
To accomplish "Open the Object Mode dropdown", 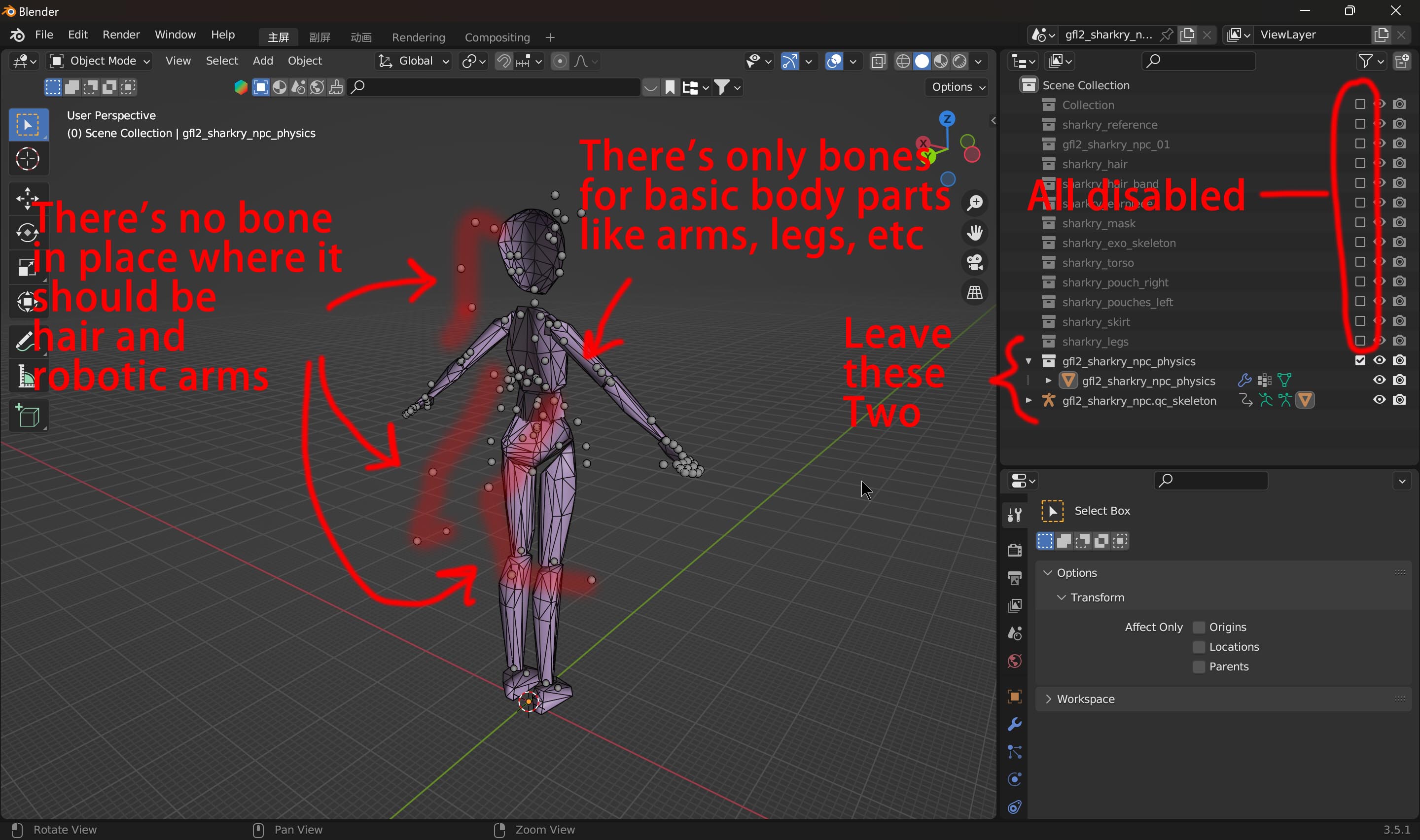I will coord(100,61).
